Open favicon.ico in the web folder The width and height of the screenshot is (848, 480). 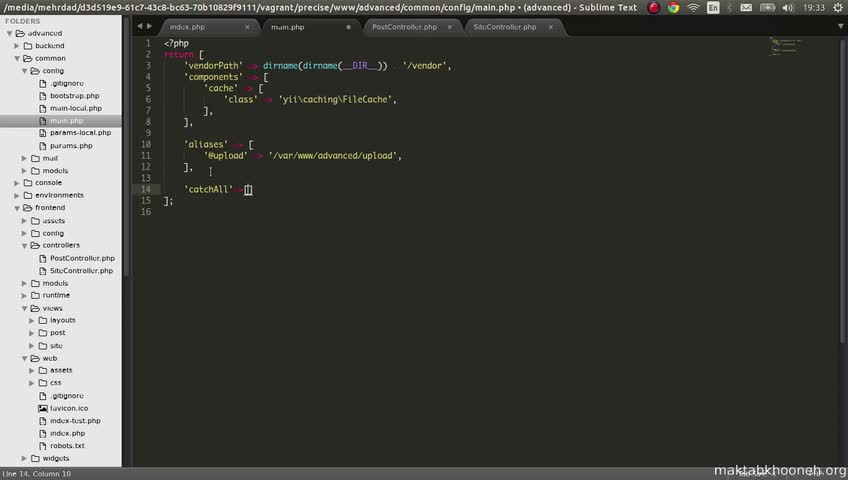pos(67,408)
